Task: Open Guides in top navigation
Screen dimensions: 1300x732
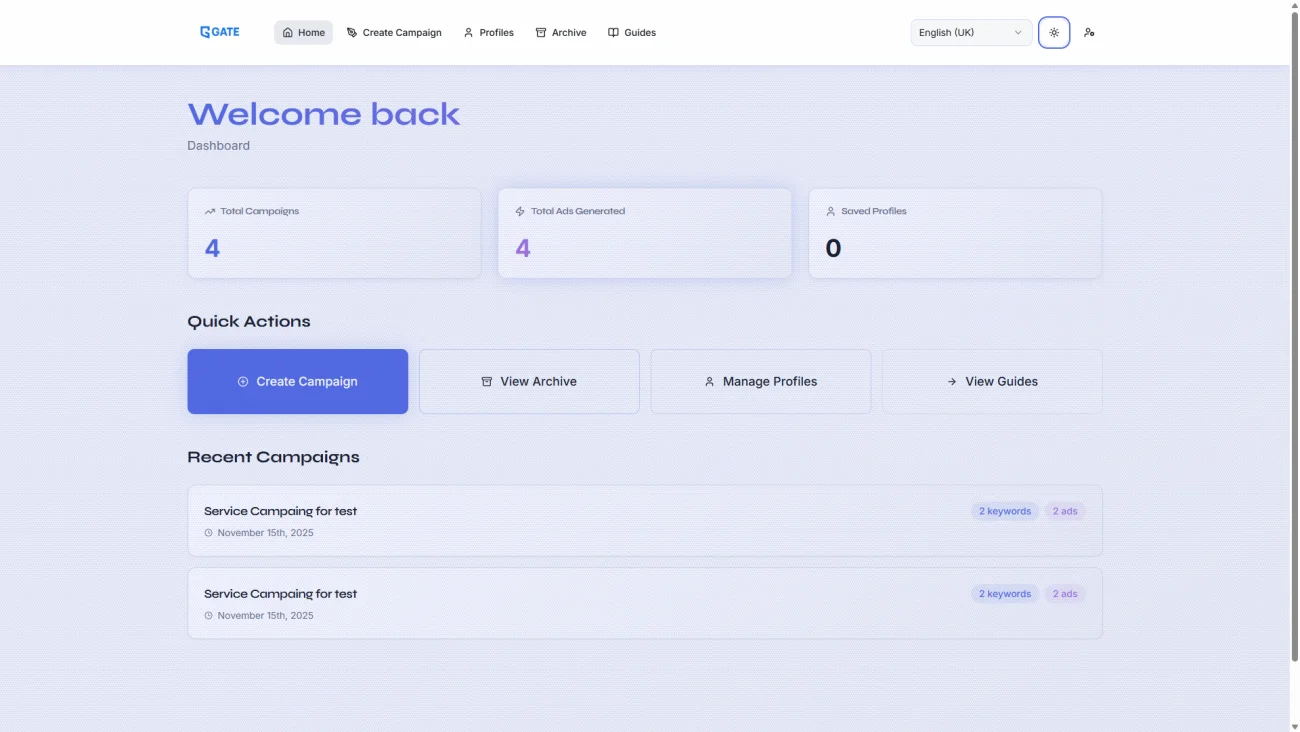Action: click(632, 33)
